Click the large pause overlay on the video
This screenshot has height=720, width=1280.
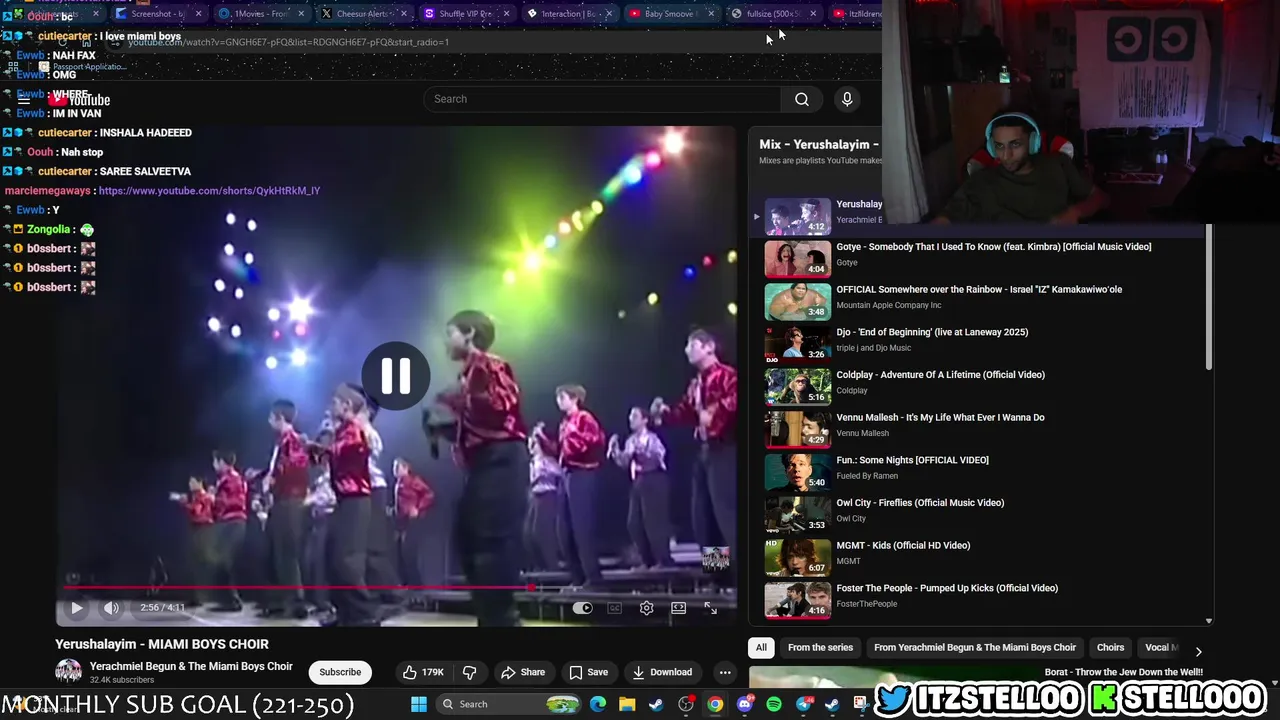[x=396, y=376]
